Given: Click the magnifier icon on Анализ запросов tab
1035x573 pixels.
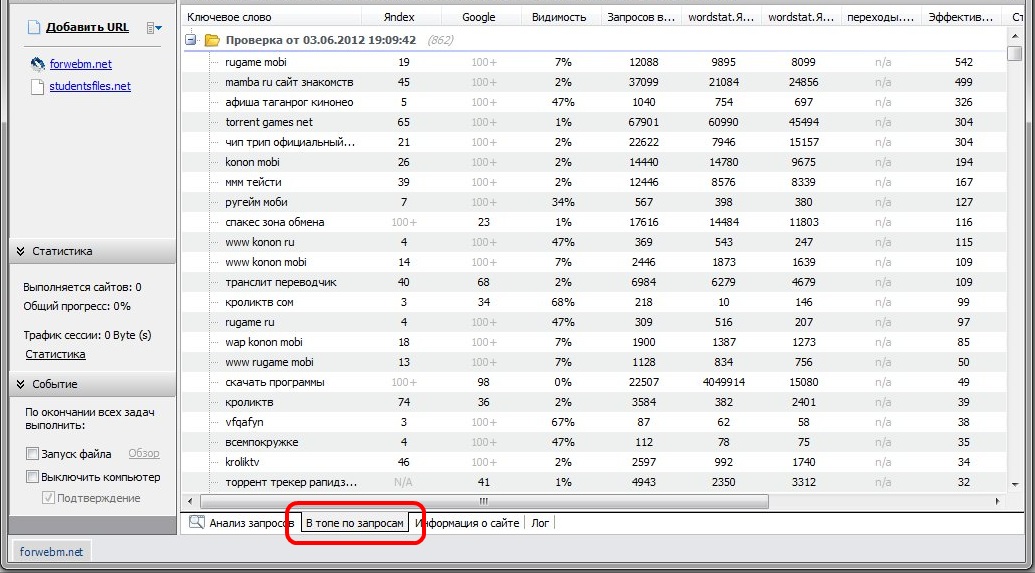Looking at the screenshot, I should pos(196,522).
